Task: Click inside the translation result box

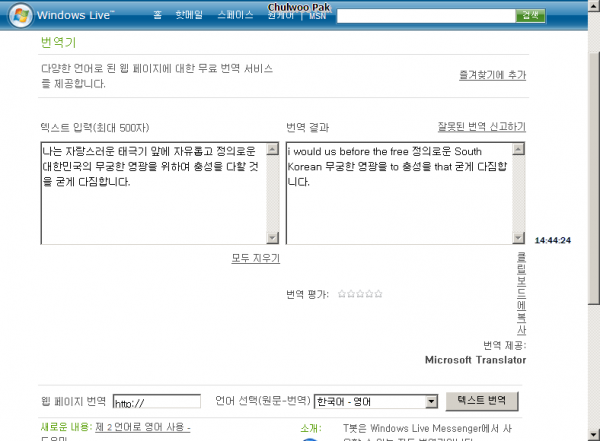Action: tap(399, 193)
